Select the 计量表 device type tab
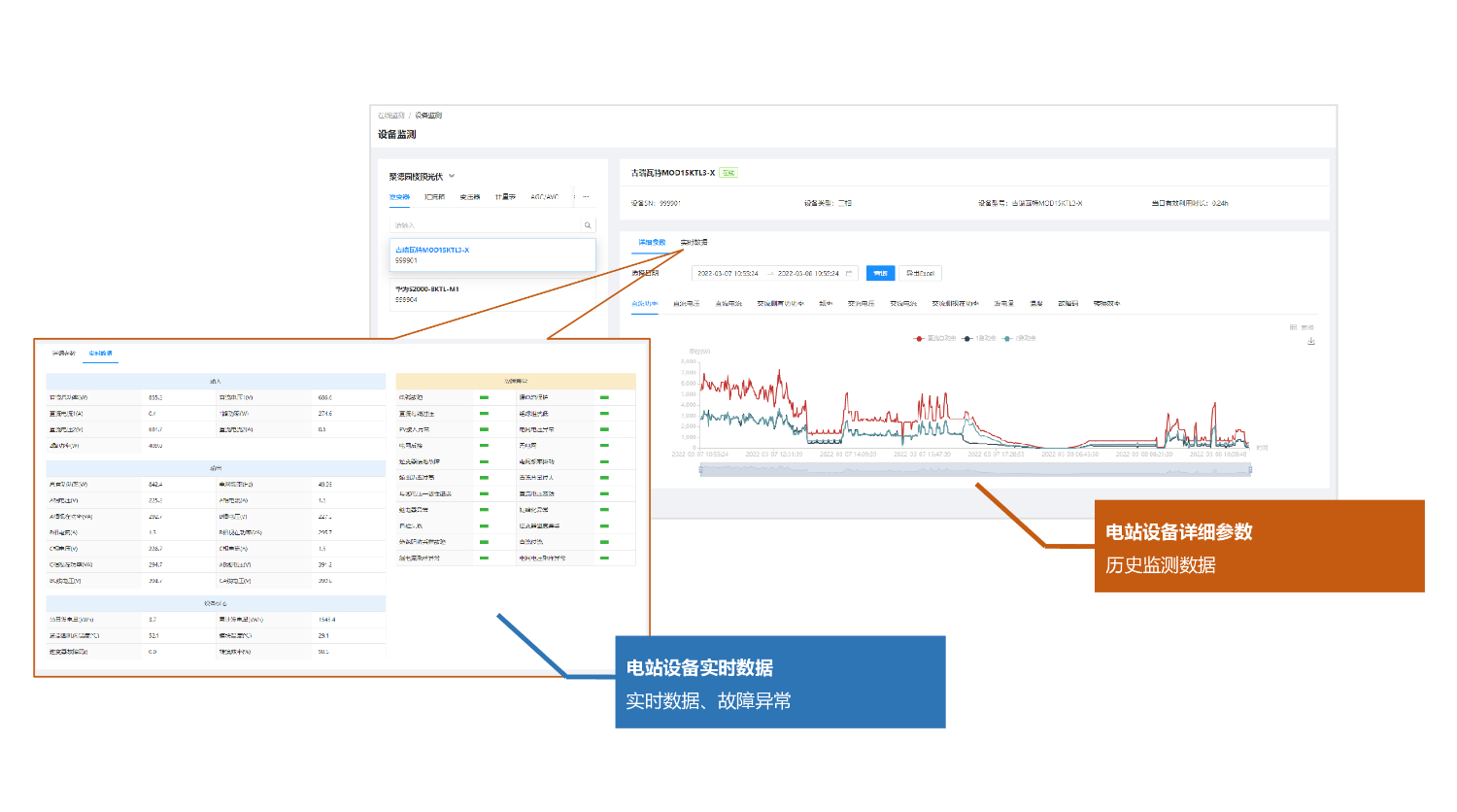Screen dimensions: 1457x812 tap(505, 197)
